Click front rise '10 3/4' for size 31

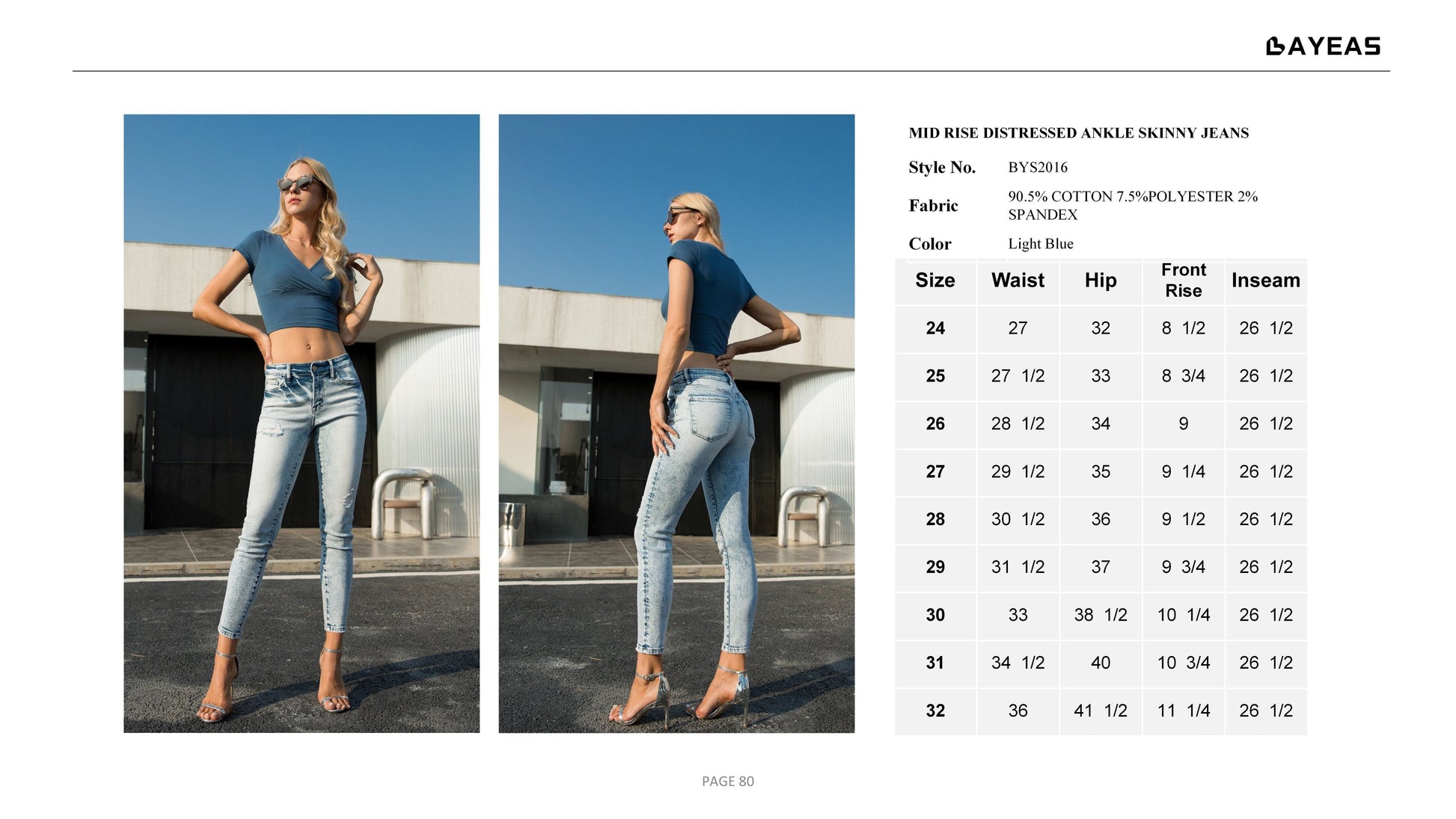point(1184,663)
